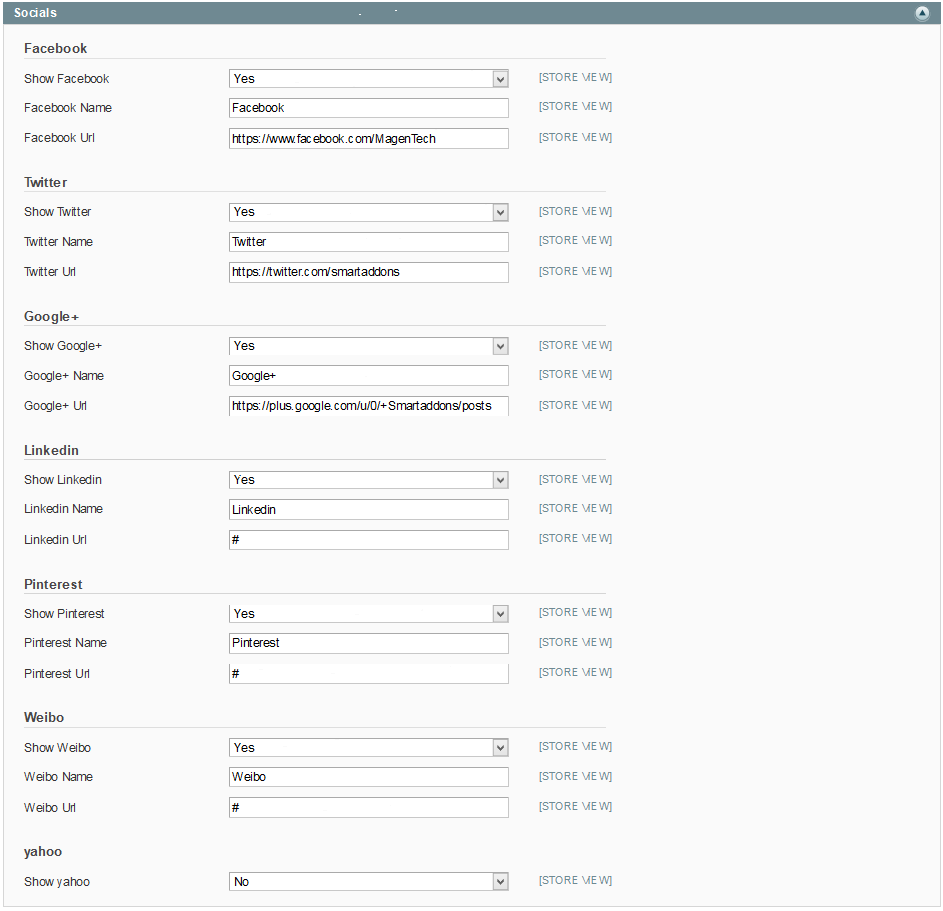Open the Show yahoo dropdown
The width and height of the screenshot is (943, 911).
coord(369,882)
